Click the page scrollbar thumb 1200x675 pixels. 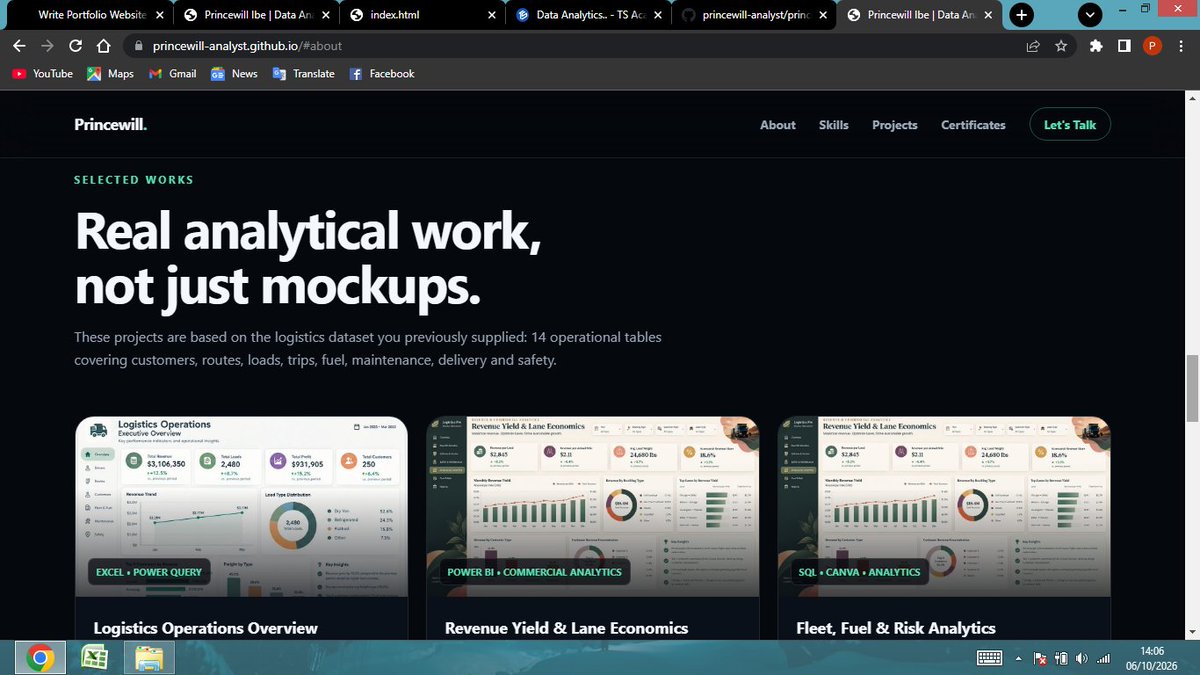1191,388
